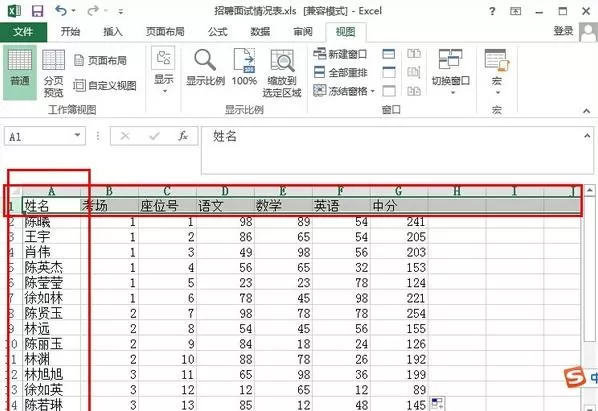Image resolution: width=598 pixels, height=411 pixels.
Task: Click the Sogou input method S icon
Action: tap(574, 377)
